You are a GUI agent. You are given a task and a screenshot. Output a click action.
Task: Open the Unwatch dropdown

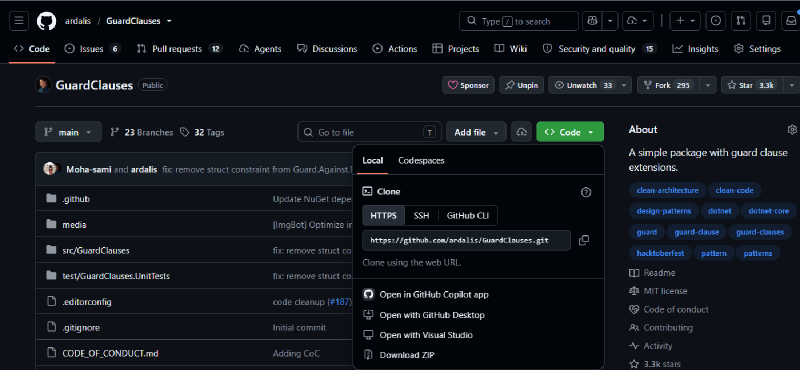click(590, 85)
